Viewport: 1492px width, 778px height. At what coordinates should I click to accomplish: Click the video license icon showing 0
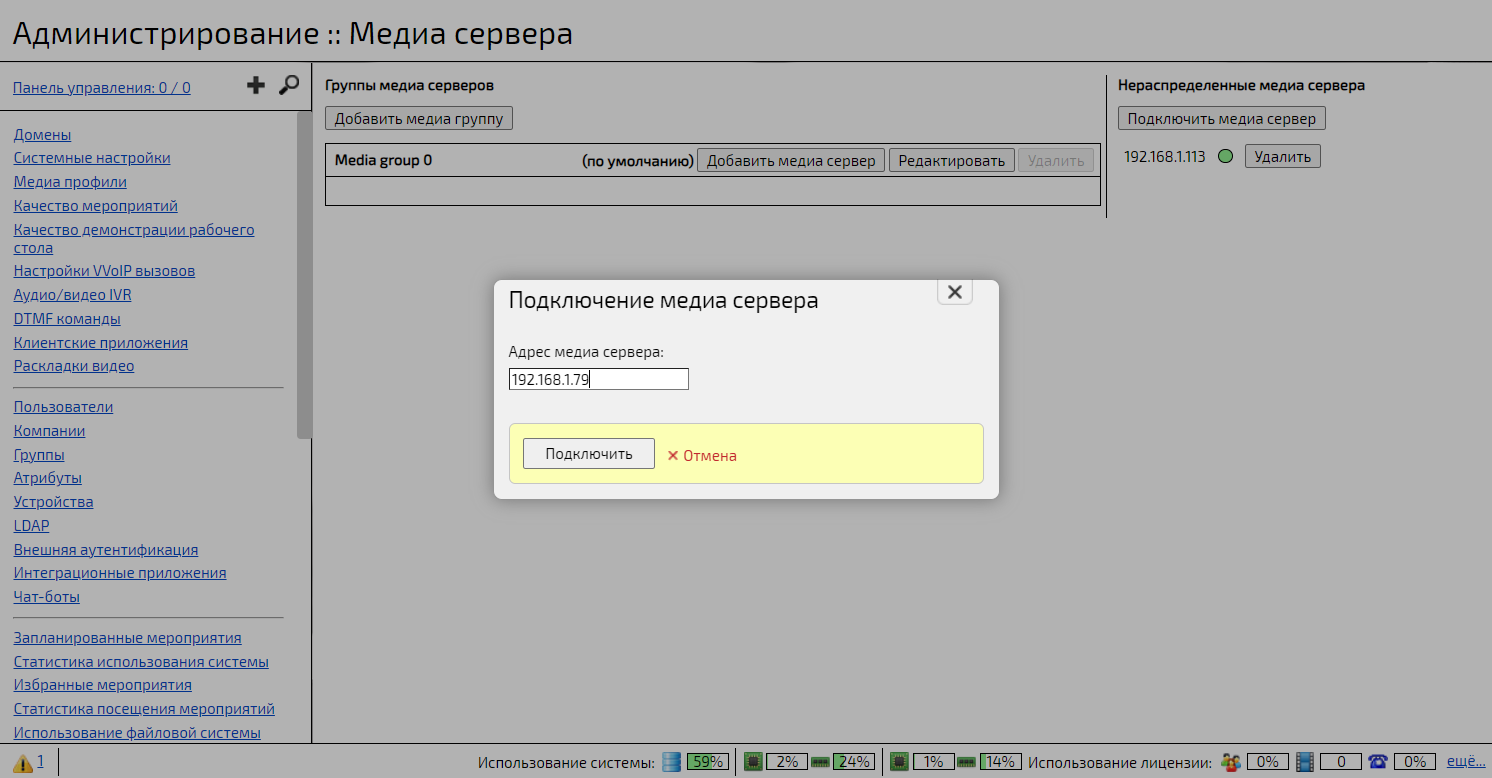[1304, 761]
